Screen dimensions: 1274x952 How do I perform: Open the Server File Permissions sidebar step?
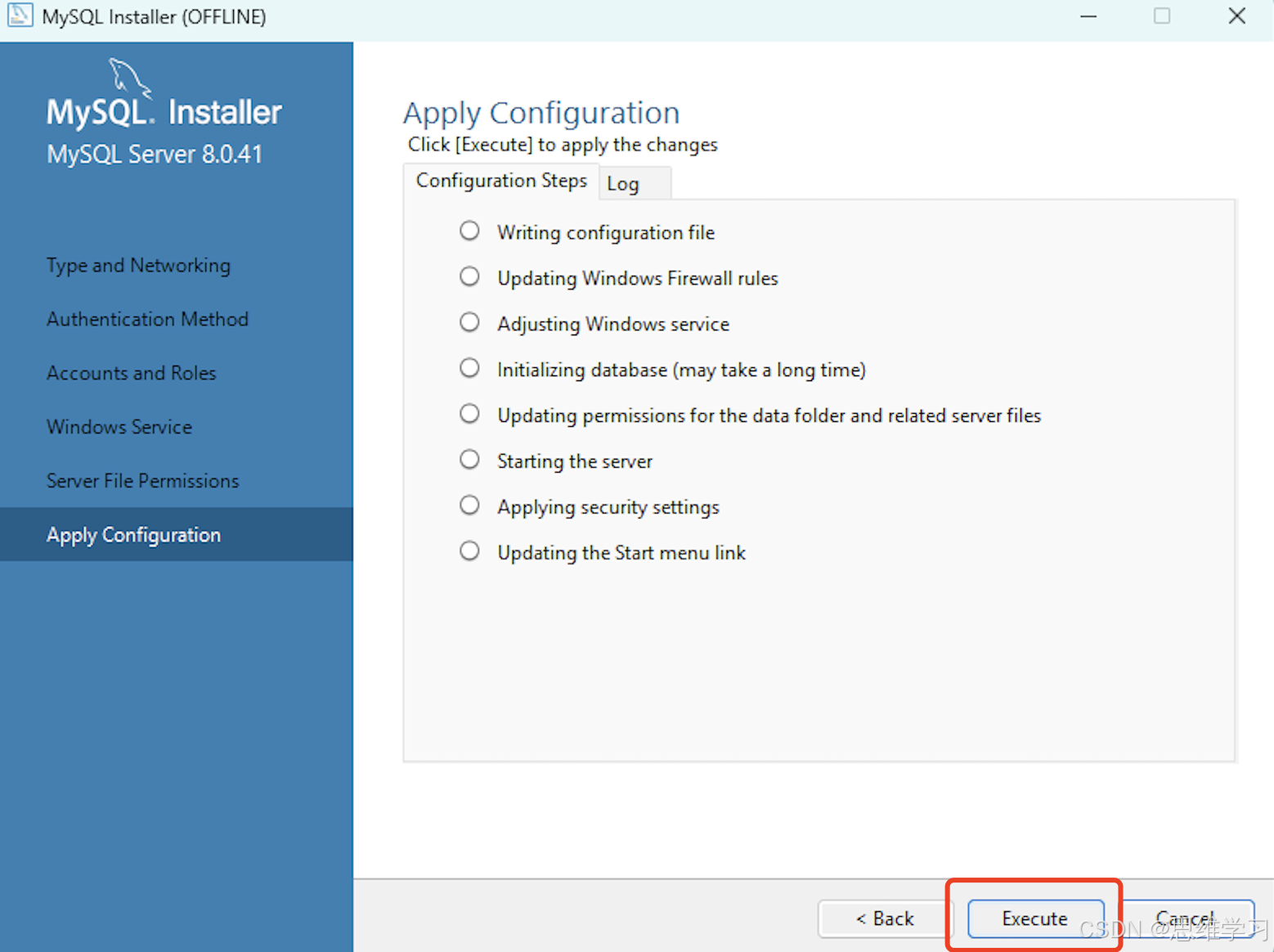coord(142,481)
